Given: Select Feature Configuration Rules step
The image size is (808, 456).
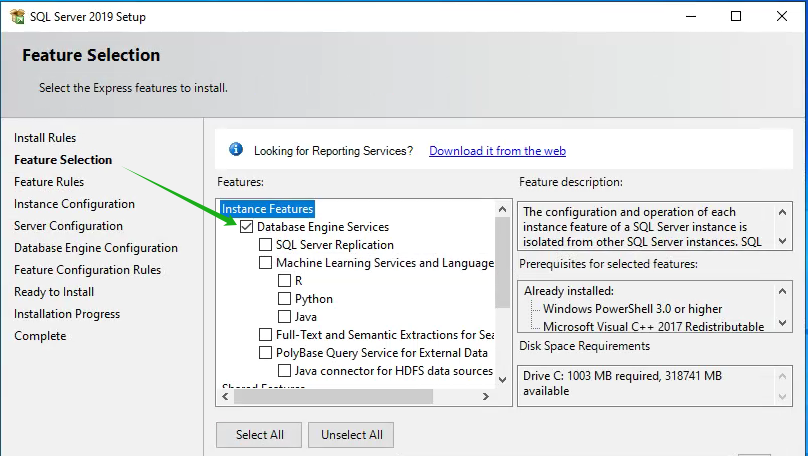Looking at the screenshot, I should [88, 270].
